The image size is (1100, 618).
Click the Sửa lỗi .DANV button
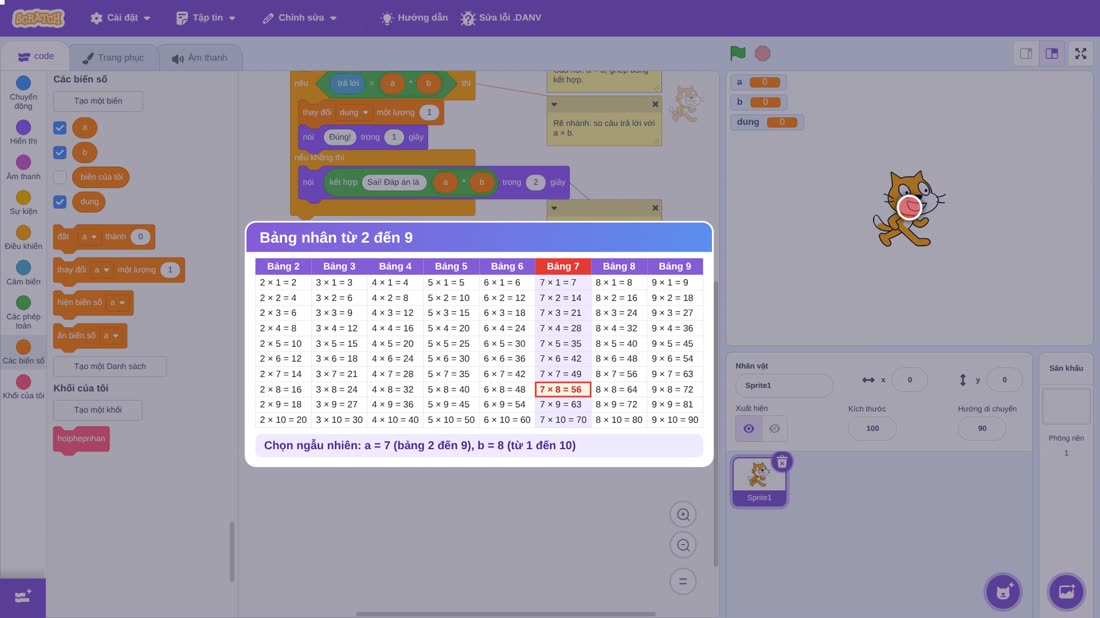pos(501,18)
